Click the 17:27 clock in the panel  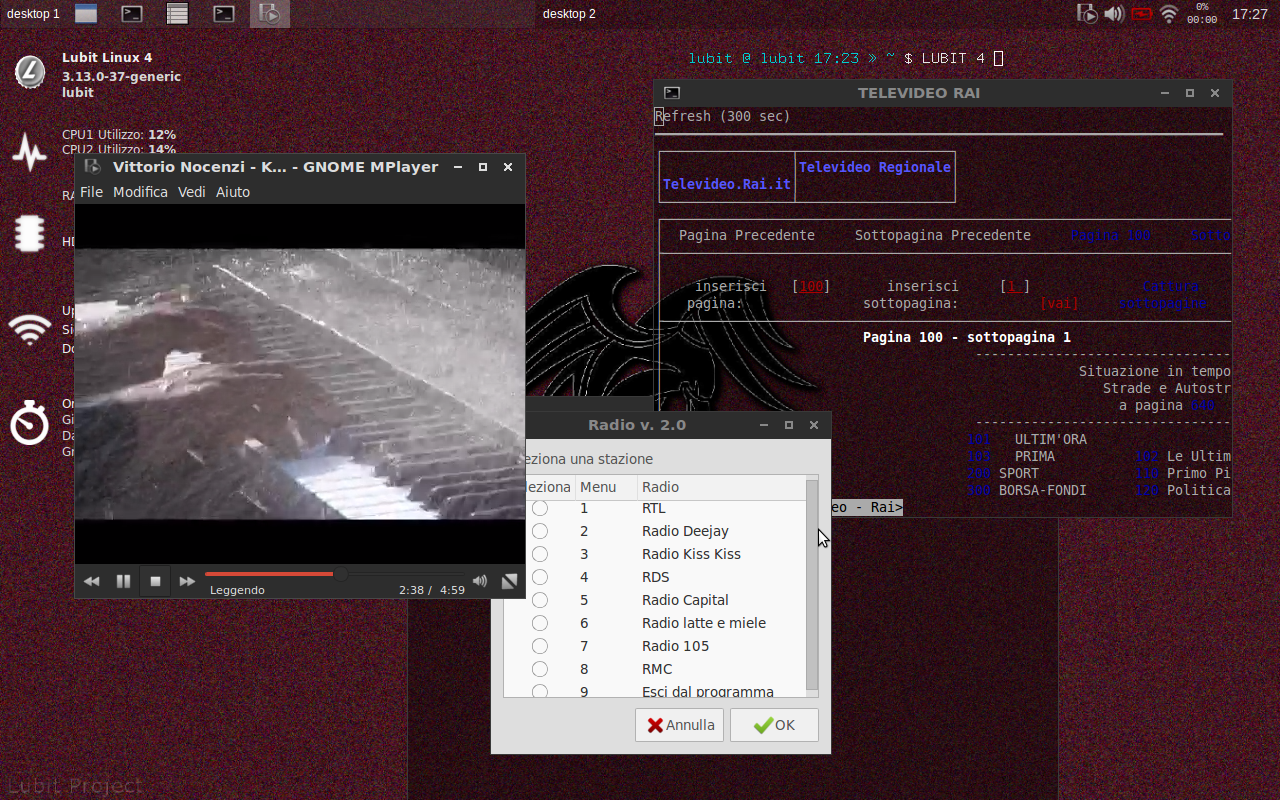(x=1250, y=14)
